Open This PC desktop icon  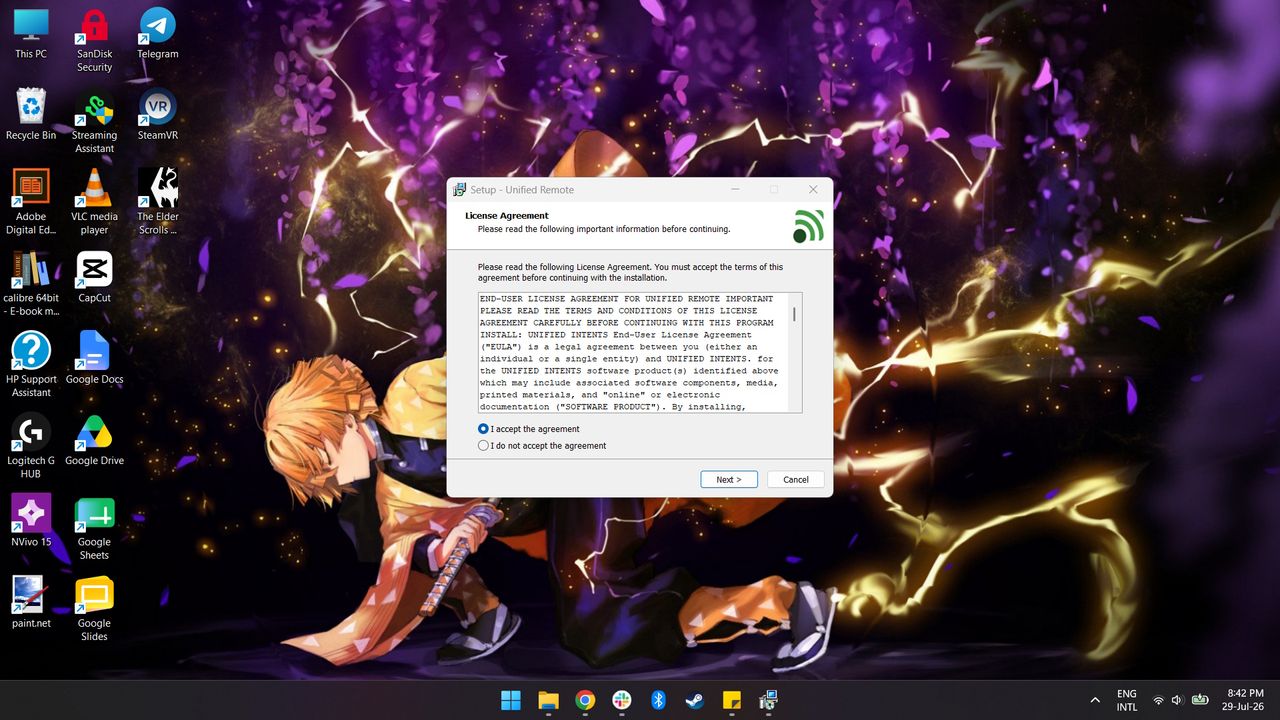tap(31, 33)
